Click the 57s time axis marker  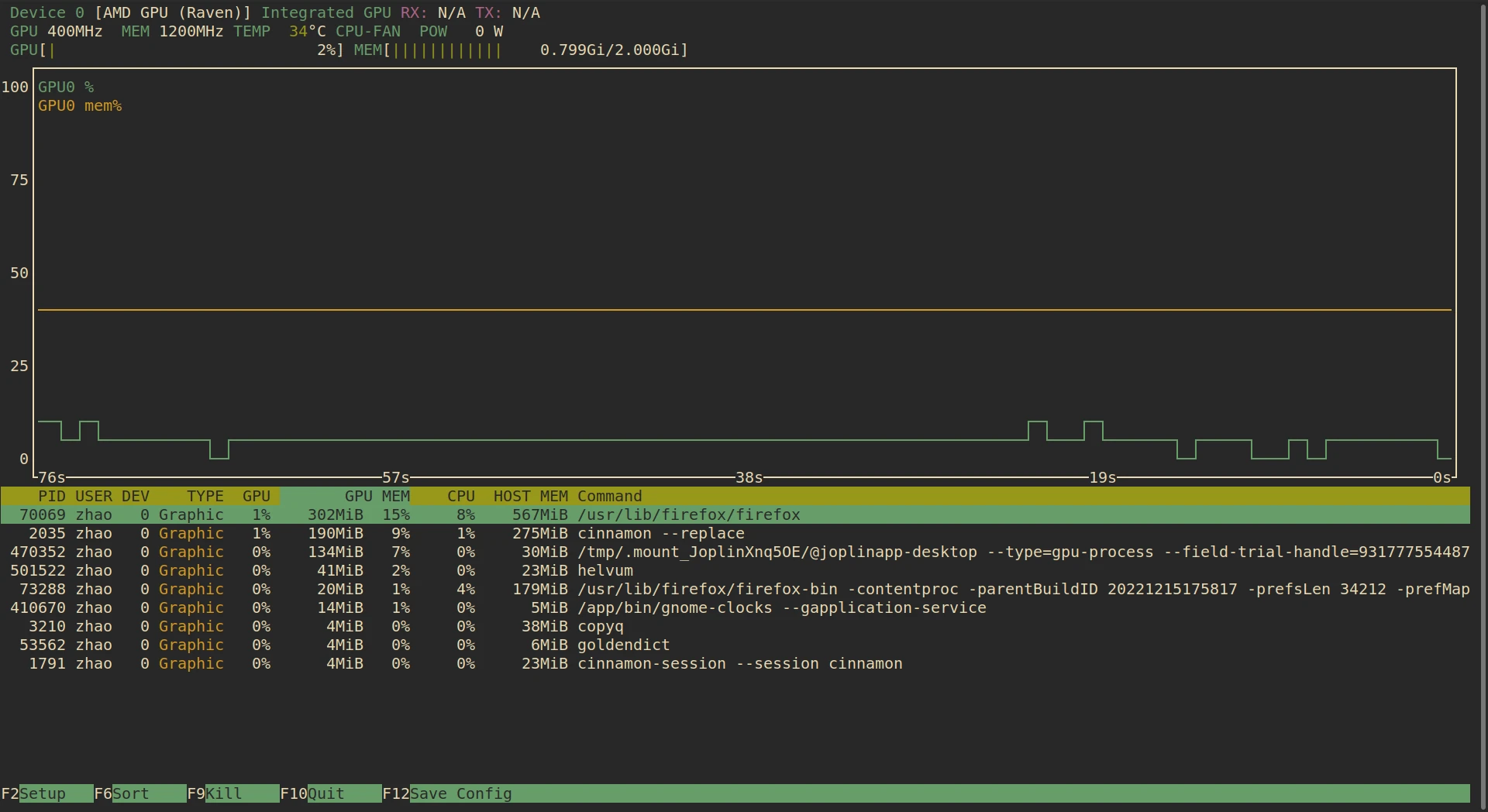[396, 477]
